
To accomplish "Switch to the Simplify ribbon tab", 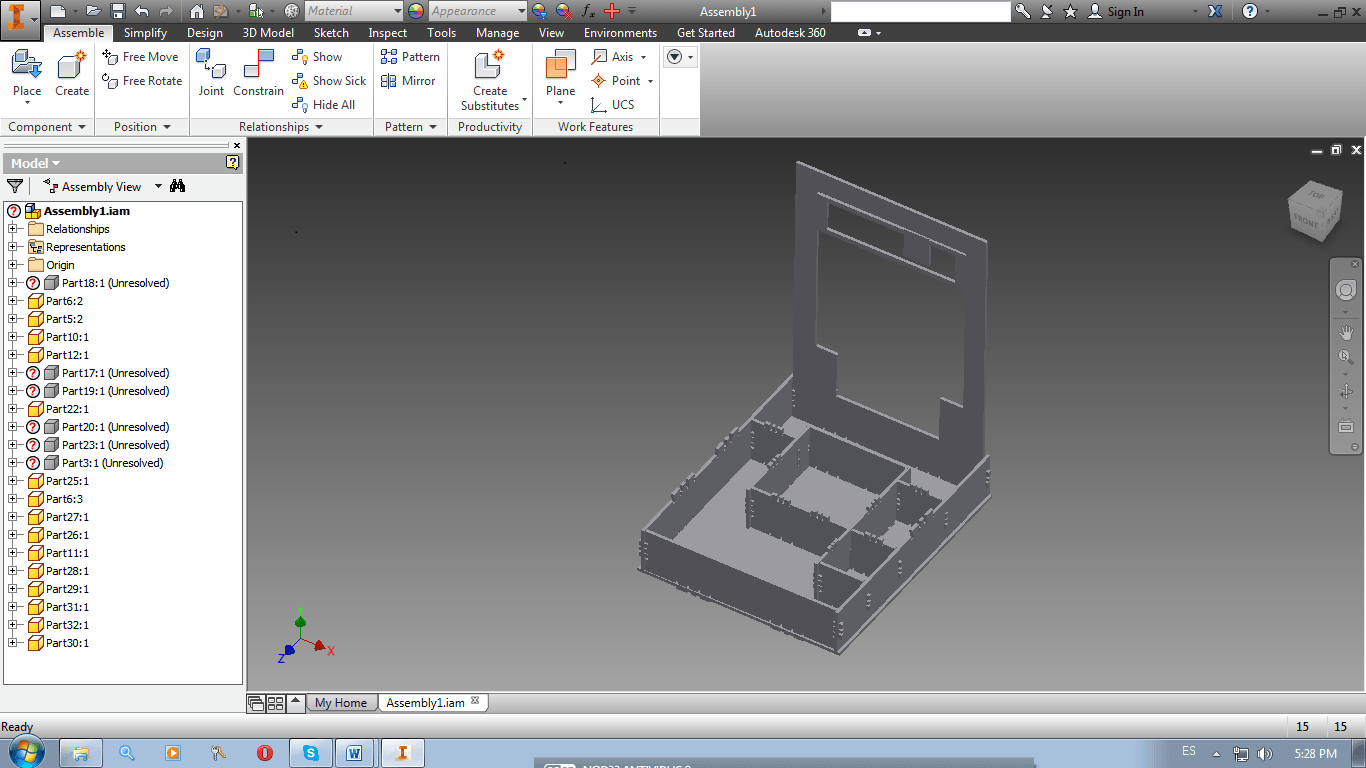I will coord(145,33).
